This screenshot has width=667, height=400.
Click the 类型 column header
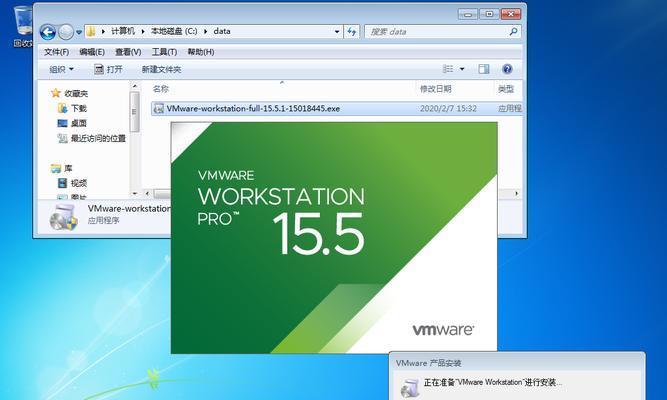(x=506, y=89)
